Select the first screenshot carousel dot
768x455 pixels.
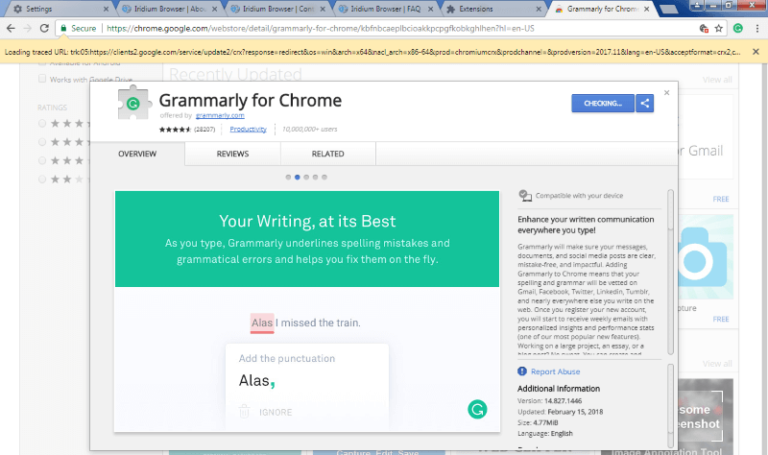288,177
